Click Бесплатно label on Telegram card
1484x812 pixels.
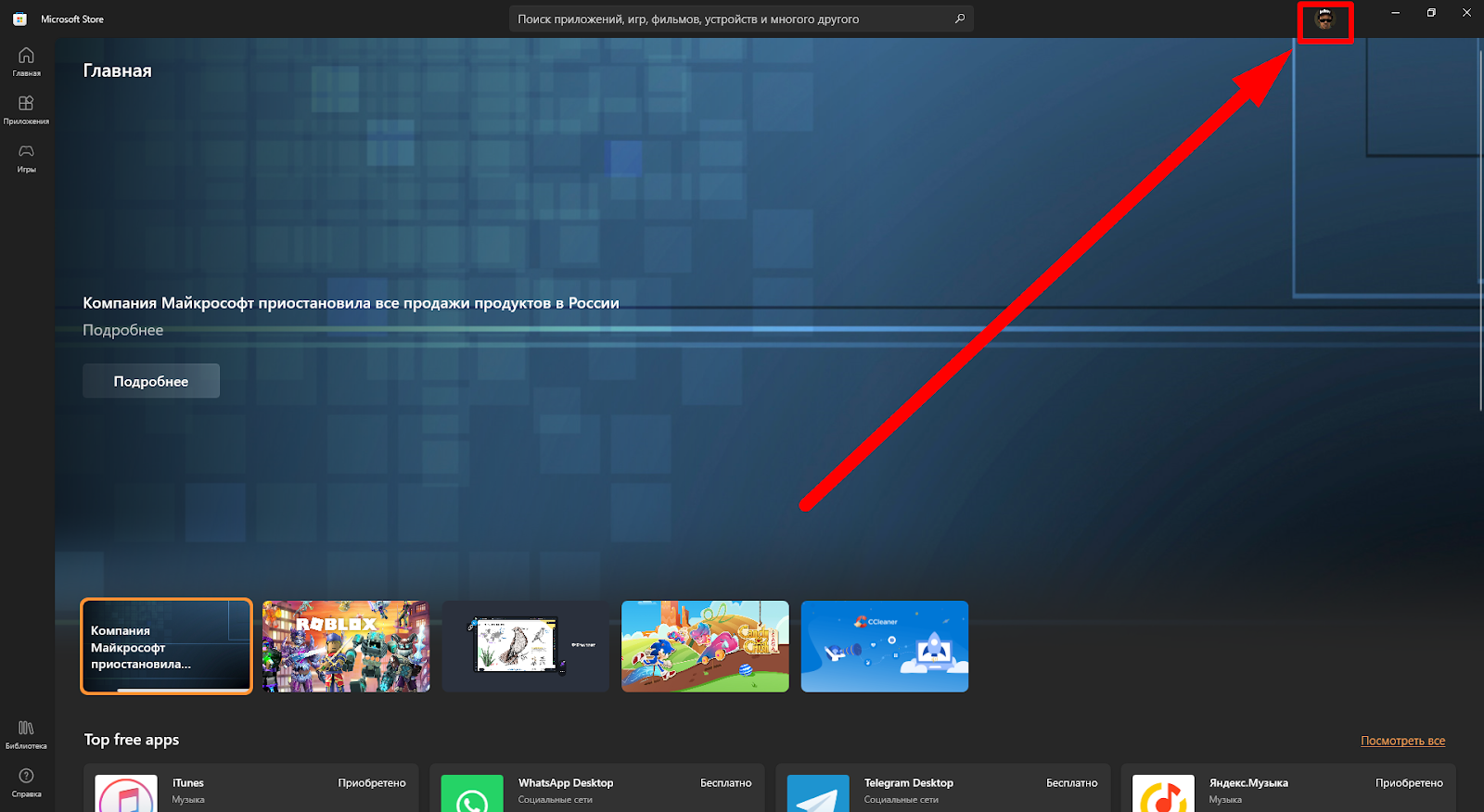point(1072,783)
